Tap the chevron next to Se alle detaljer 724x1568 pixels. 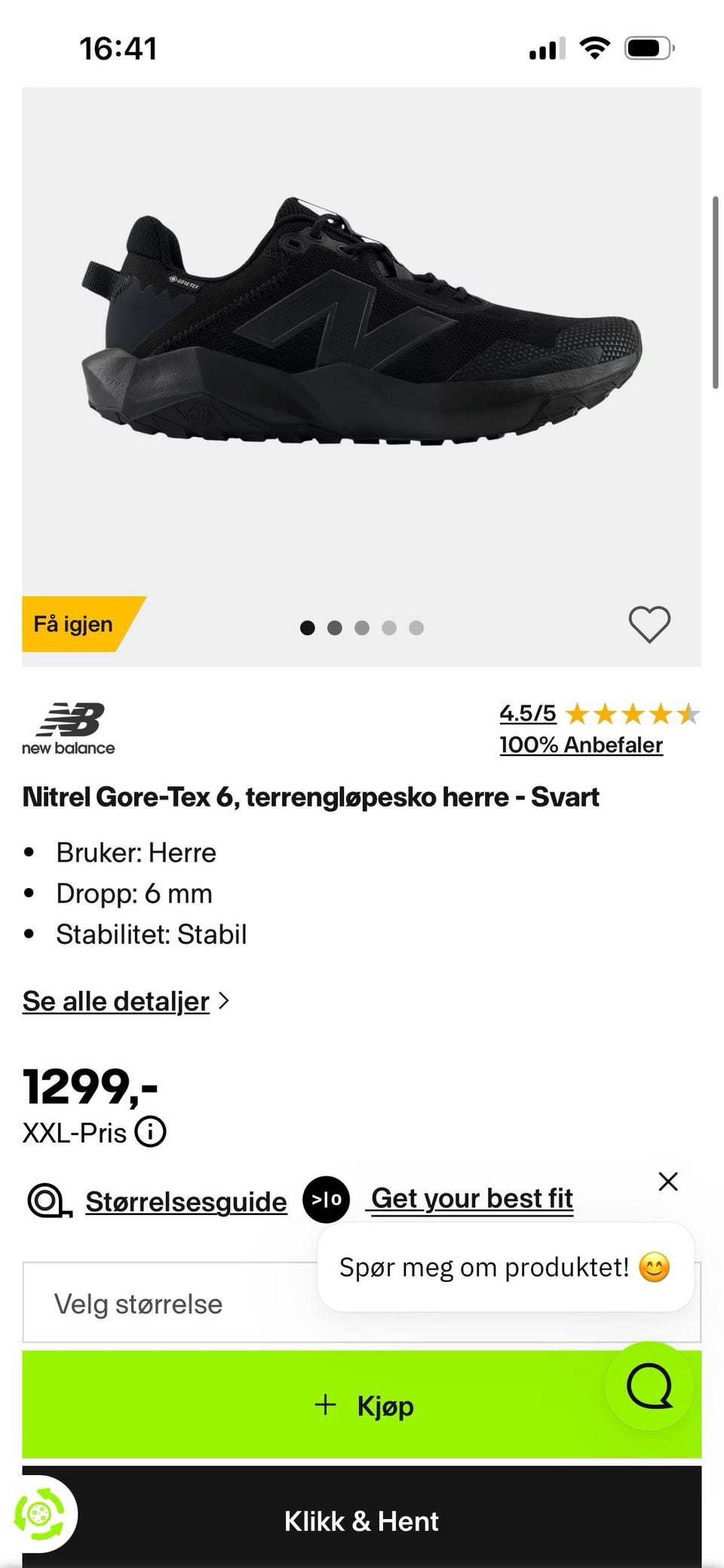click(x=223, y=1001)
